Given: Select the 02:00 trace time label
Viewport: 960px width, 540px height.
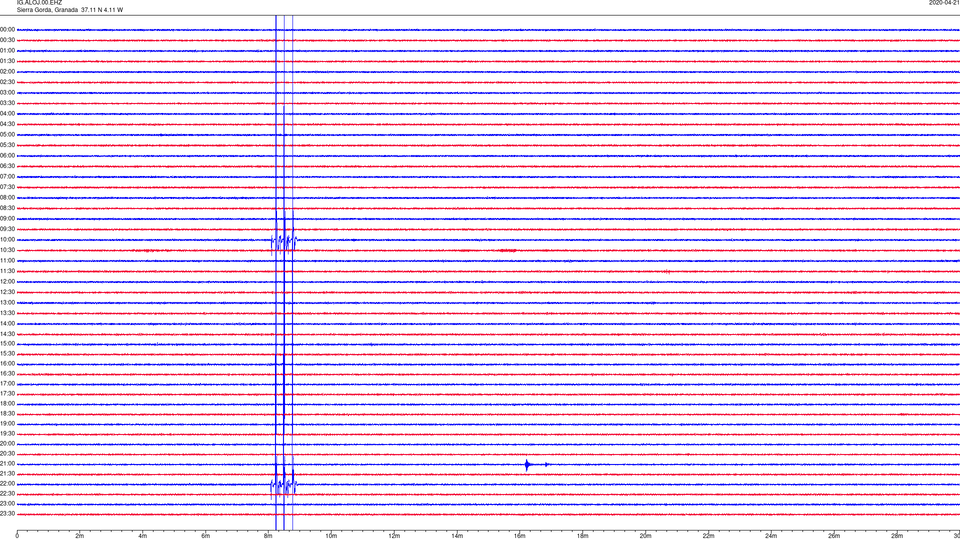Looking at the screenshot, I should [x=7, y=72].
